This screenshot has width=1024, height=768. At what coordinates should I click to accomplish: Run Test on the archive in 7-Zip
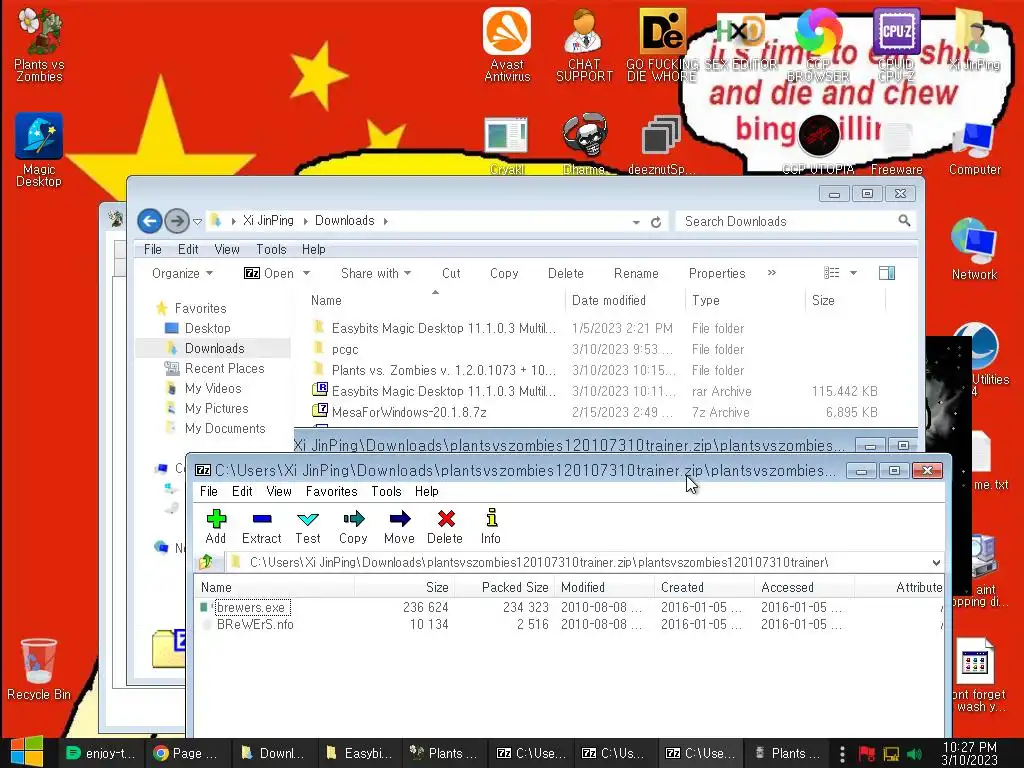point(308,526)
